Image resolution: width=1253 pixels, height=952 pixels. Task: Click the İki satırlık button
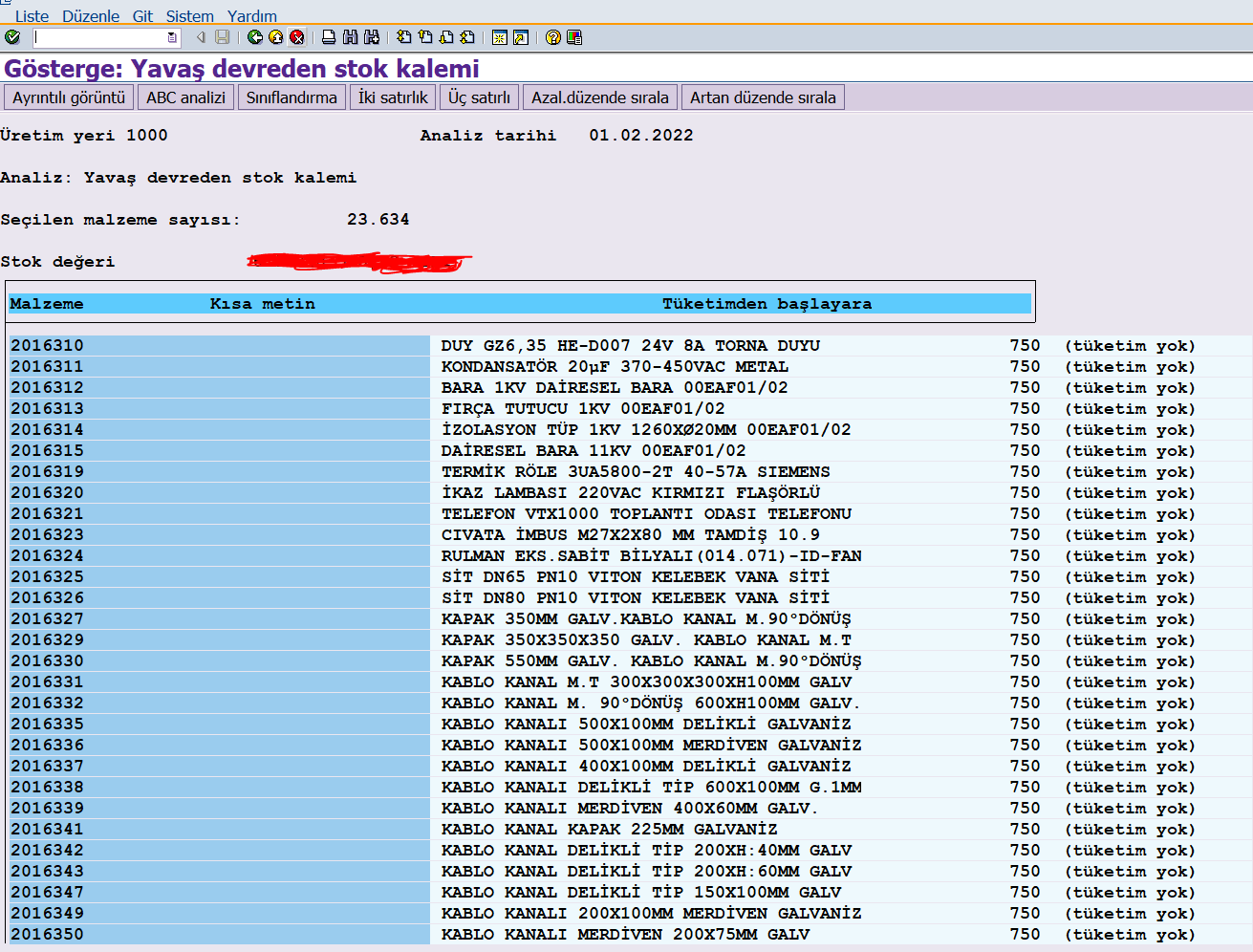click(393, 97)
